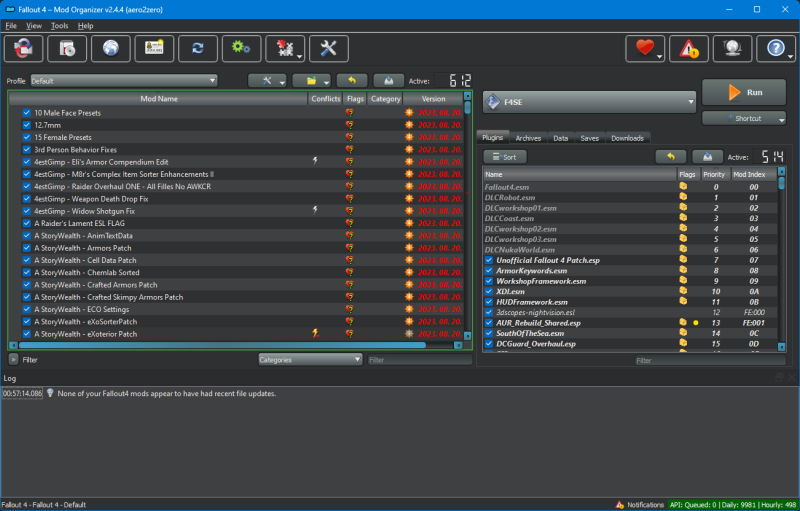Screen dimensions: 800x511
Task: Open the warning notifications triangle icon
Action: 689,48
